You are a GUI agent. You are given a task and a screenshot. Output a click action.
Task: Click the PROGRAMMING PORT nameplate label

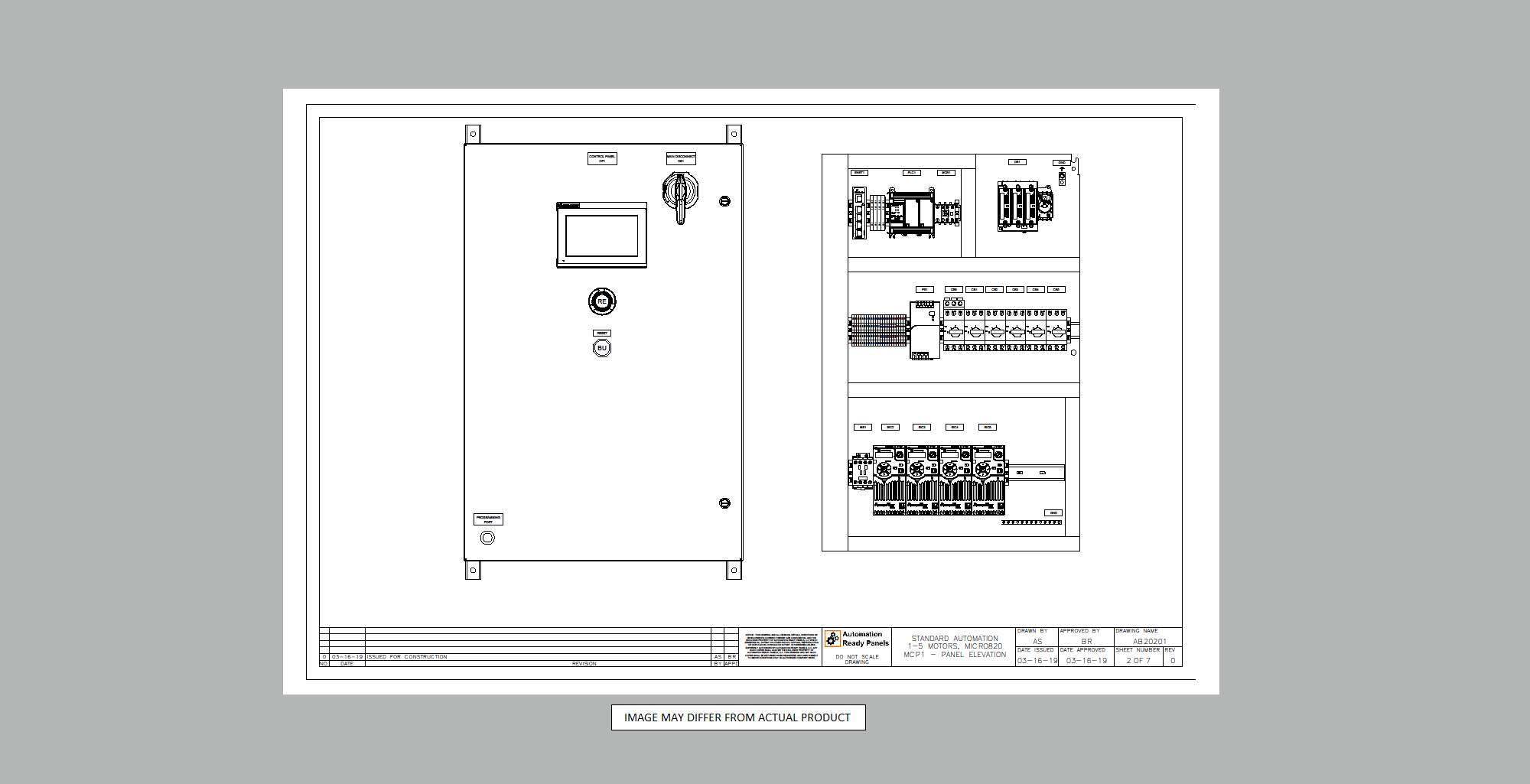(x=488, y=519)
